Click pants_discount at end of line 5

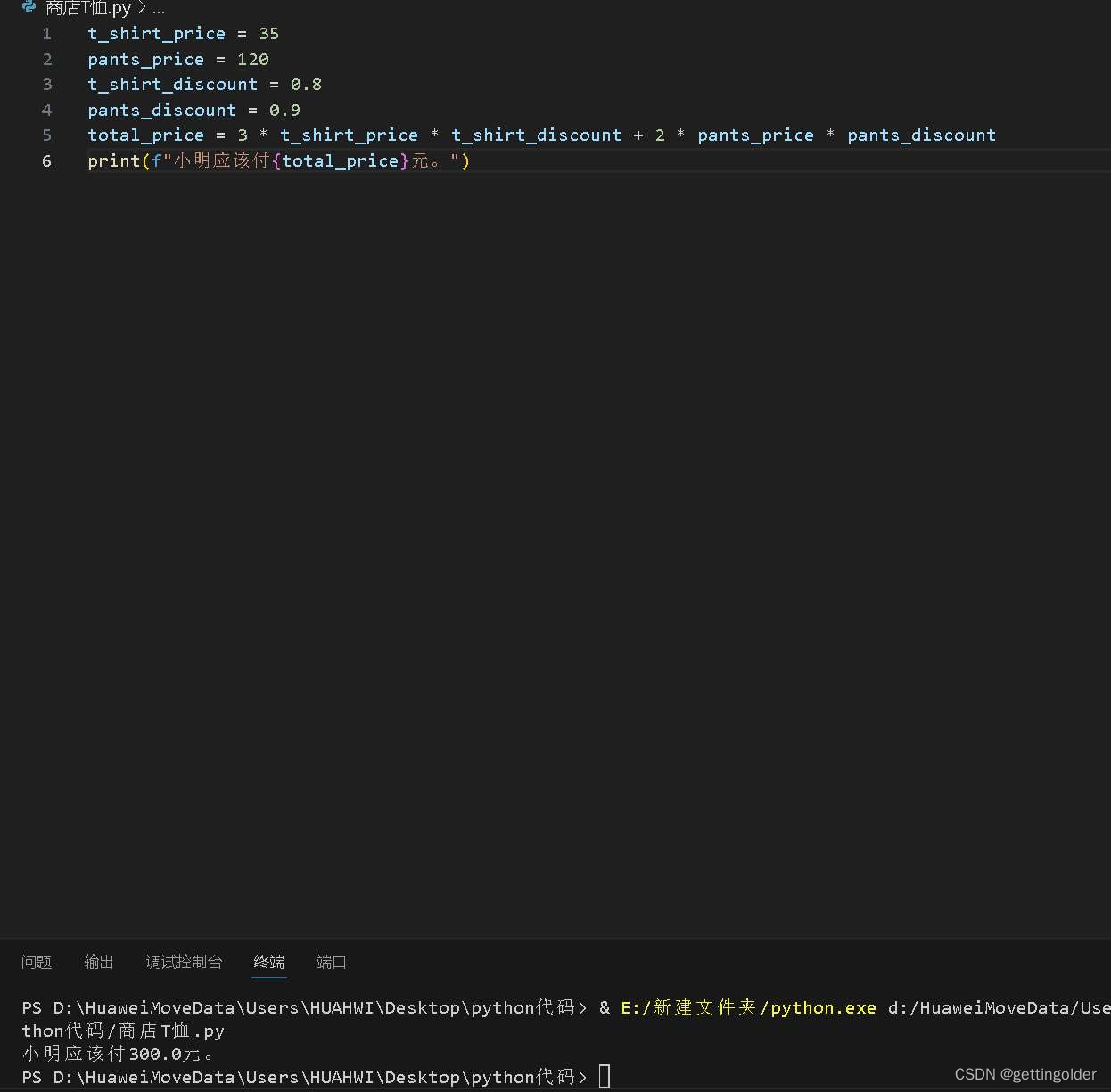(922, 135)
